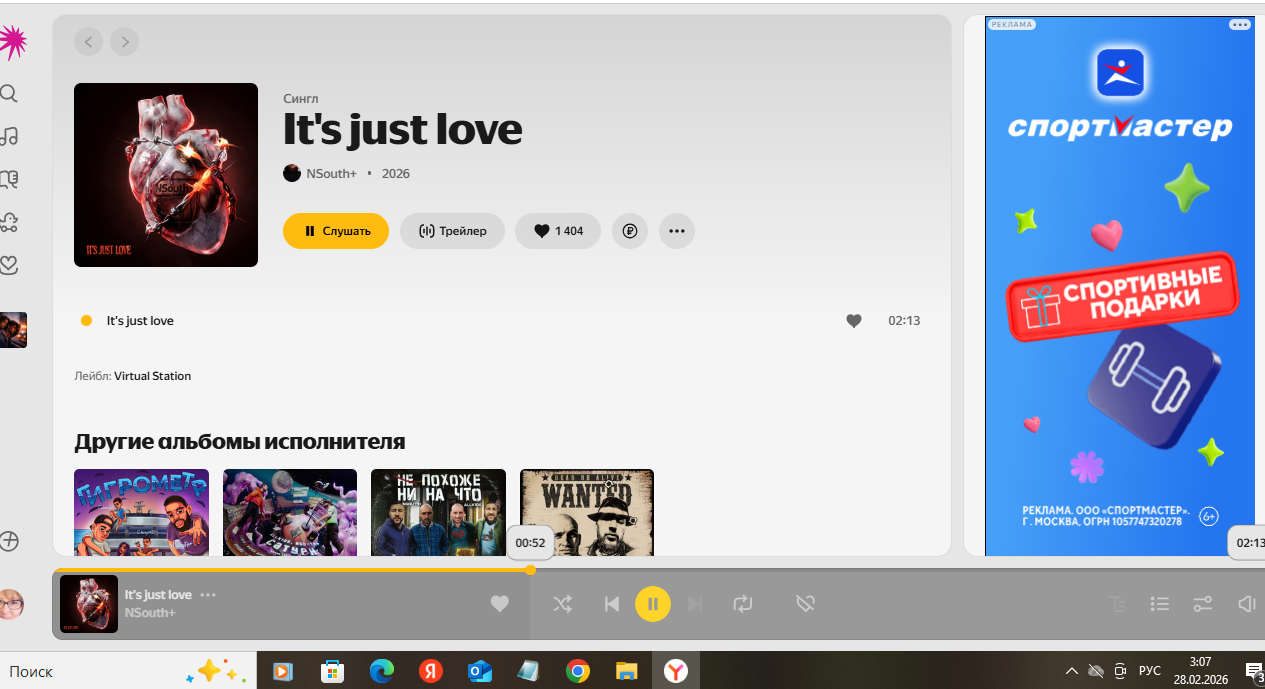This screenshot has height=689, width=1265.
Task: Open the player bar track cover thumbnail
Action: point(89,604)
